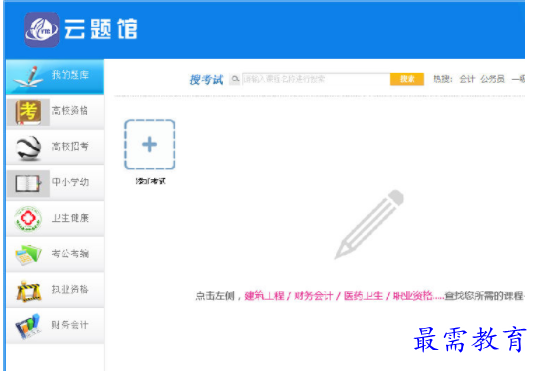The image size is (535, 371).
Task: Select the 财务会计 bar chart icon
Action: tap(28, 327)
